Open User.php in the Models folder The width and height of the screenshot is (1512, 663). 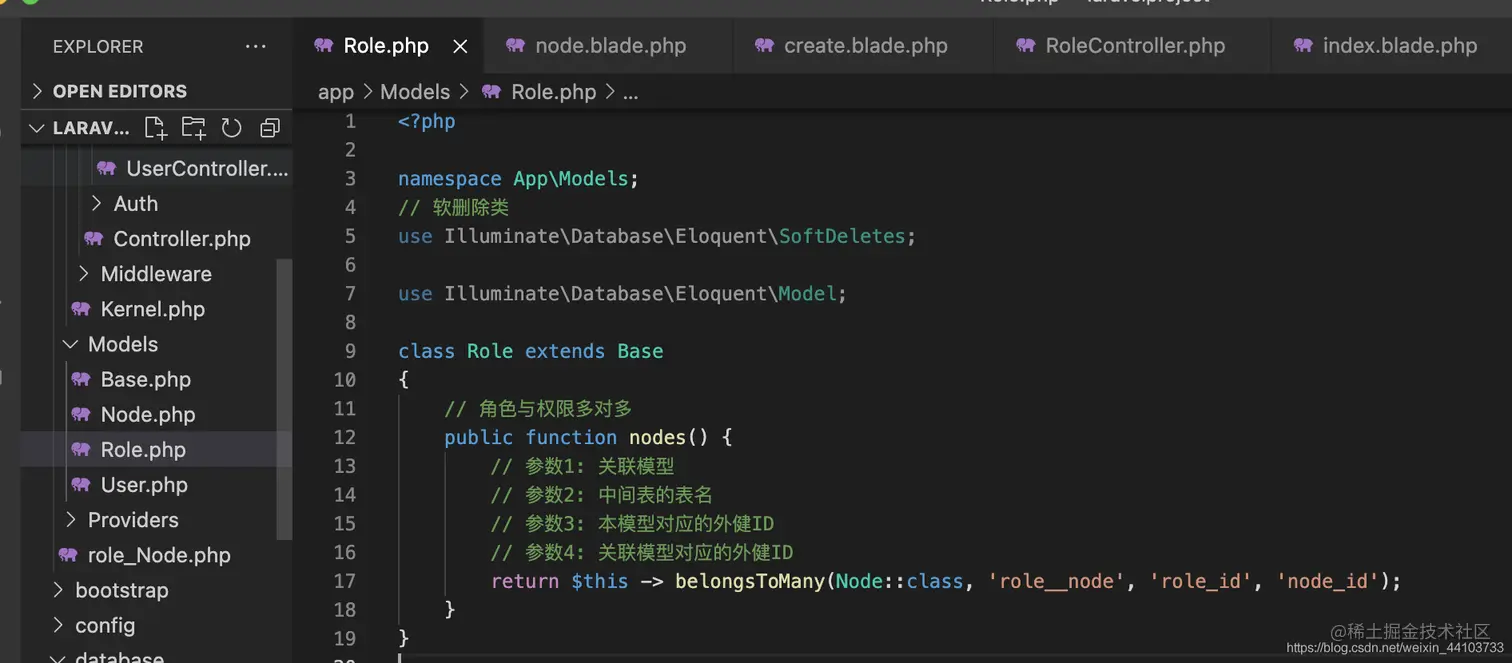click(x=144, y=484)
